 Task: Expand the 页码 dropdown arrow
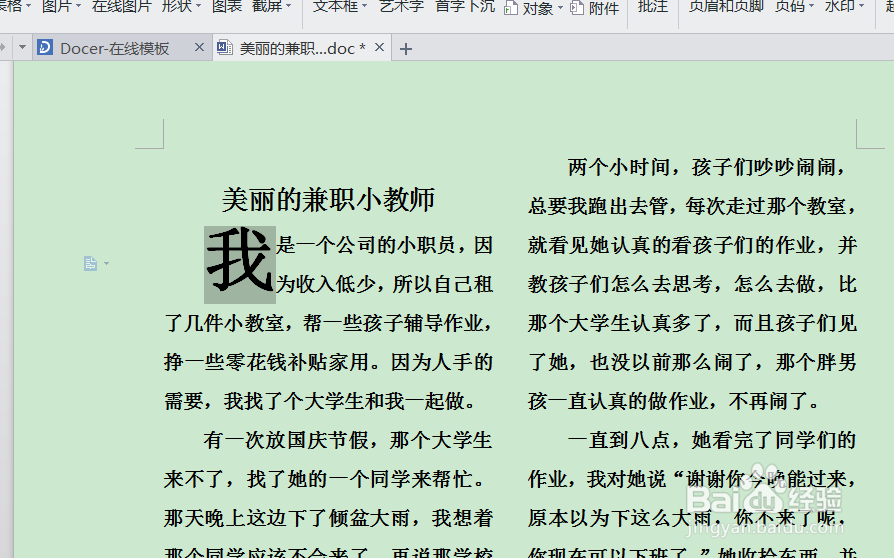click(x=811, y=6)
